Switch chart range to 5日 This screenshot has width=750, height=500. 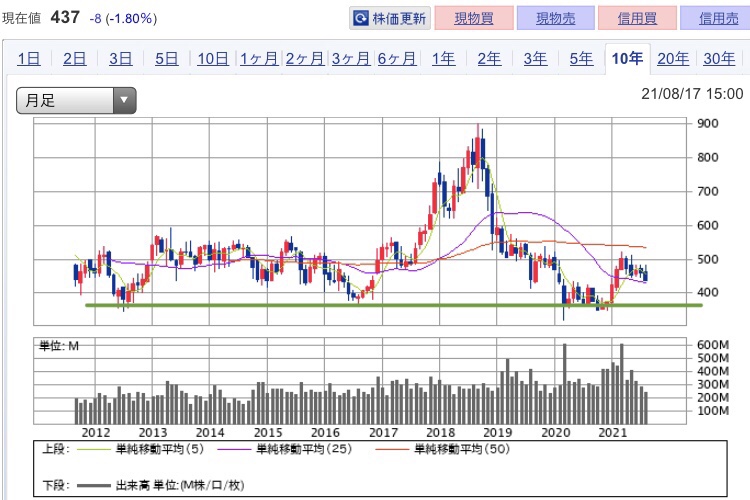click(166, 59)
